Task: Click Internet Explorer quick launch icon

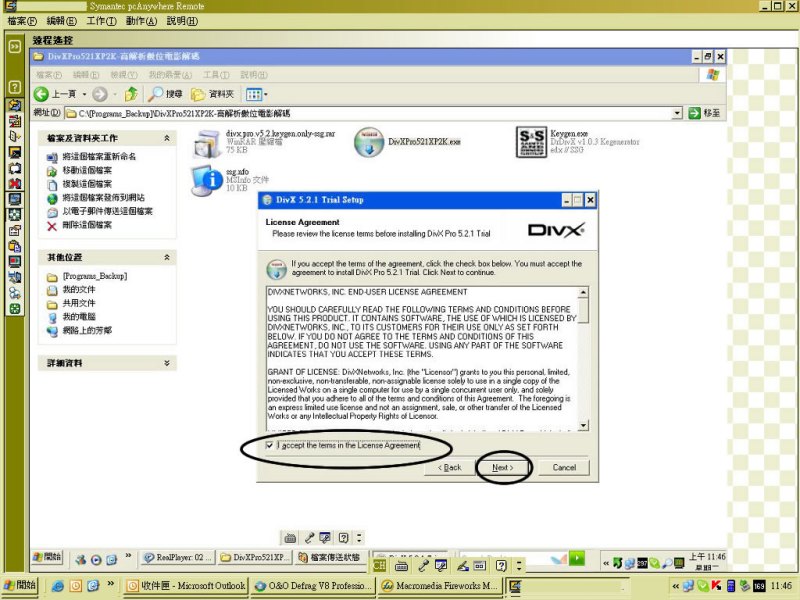Action: [58, 586]
